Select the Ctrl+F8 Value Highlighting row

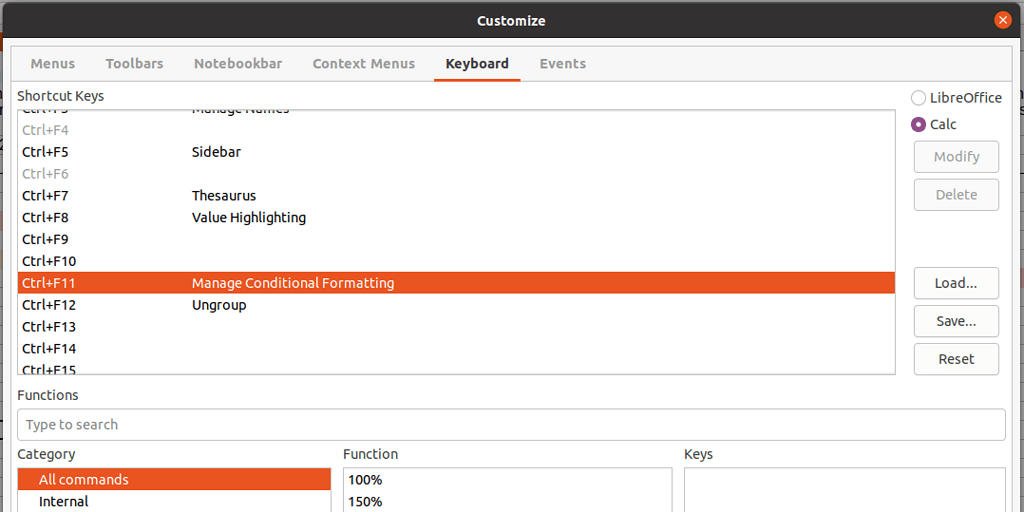(248, 218)
